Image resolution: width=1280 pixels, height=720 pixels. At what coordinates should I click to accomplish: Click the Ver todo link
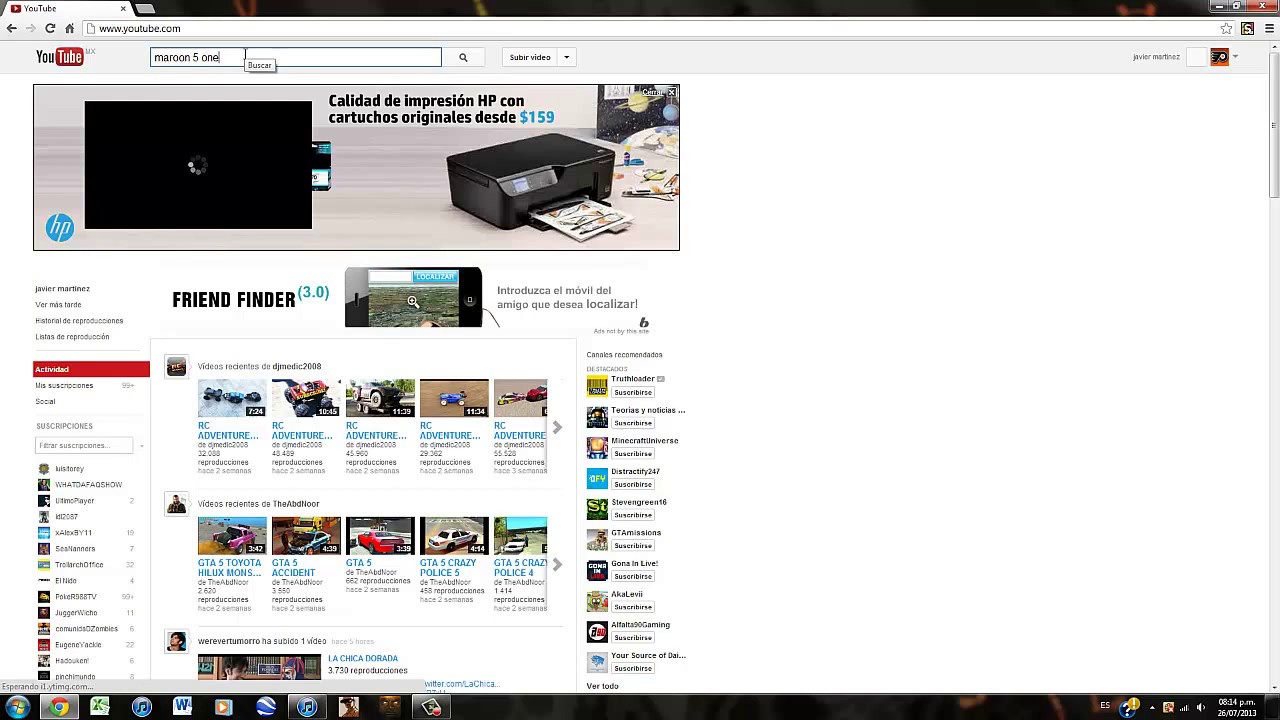603,686
